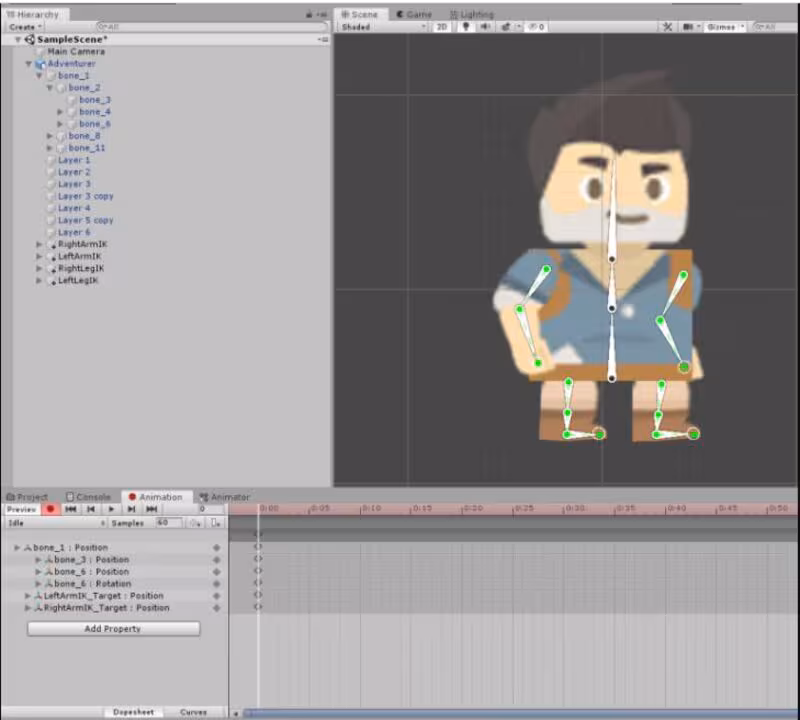
Task: Step to previous keyframe
Action: 91,509
